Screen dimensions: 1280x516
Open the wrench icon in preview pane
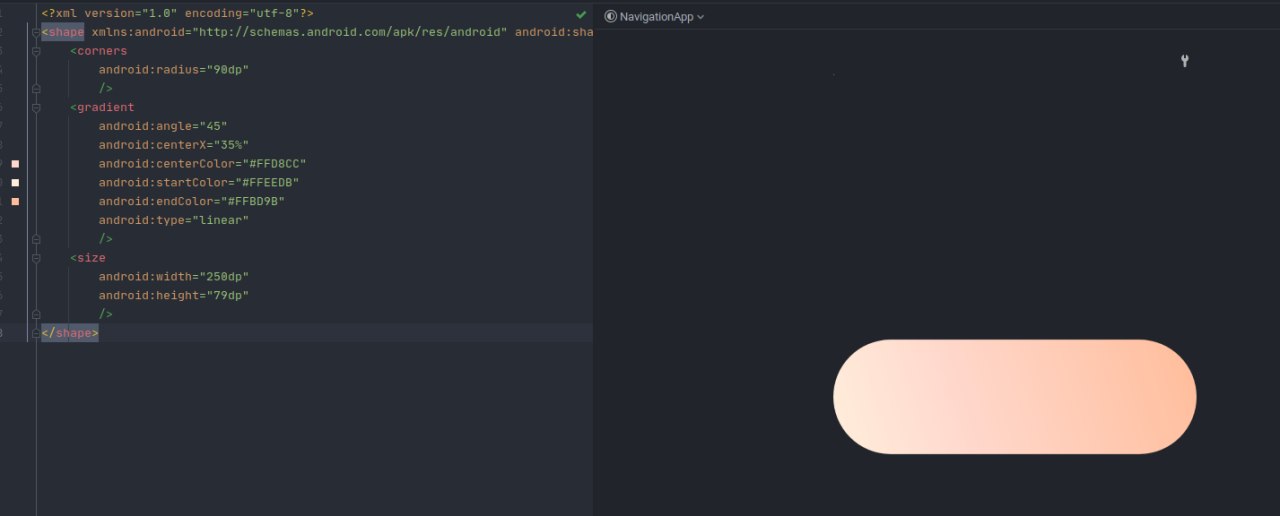pyautogui.click(x=1185, y=61)
